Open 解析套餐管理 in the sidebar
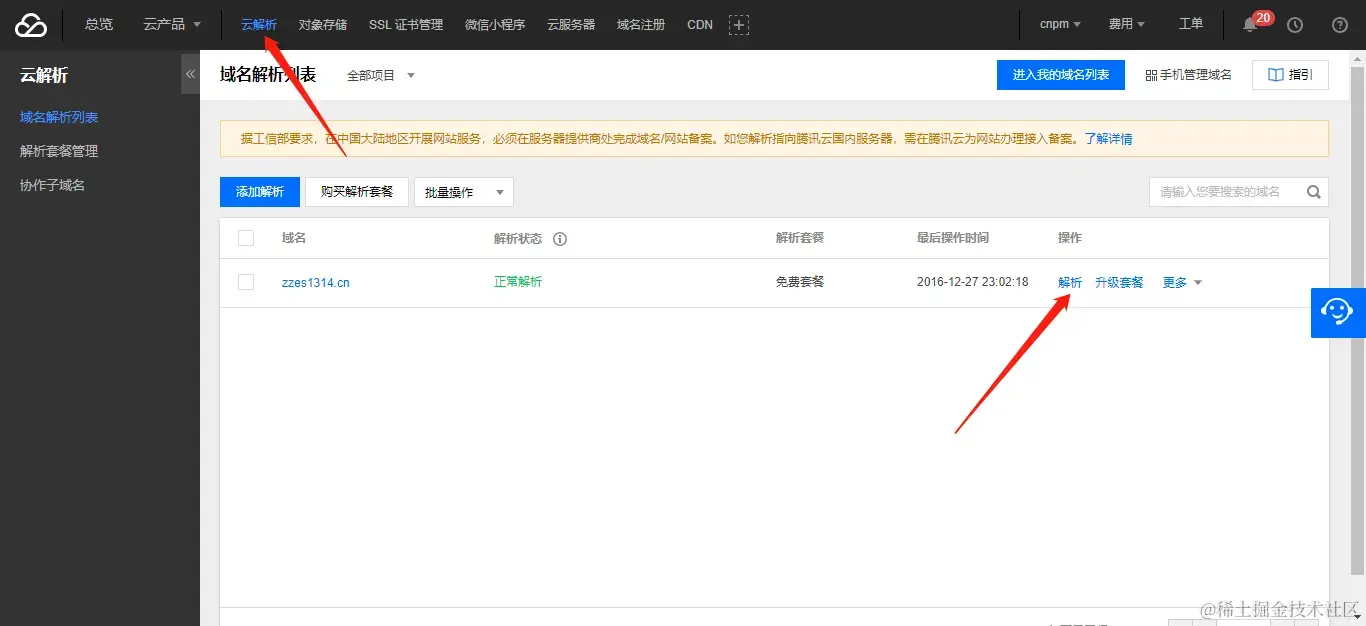 coord(59,151)
